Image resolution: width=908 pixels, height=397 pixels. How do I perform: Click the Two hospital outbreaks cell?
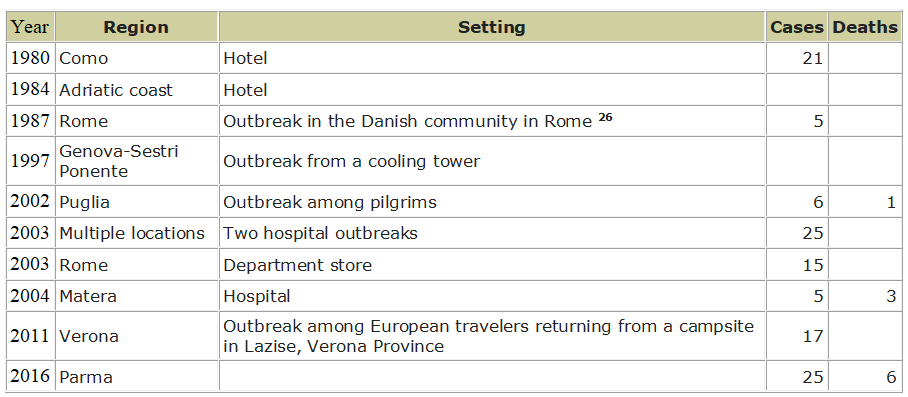(492, 233)
